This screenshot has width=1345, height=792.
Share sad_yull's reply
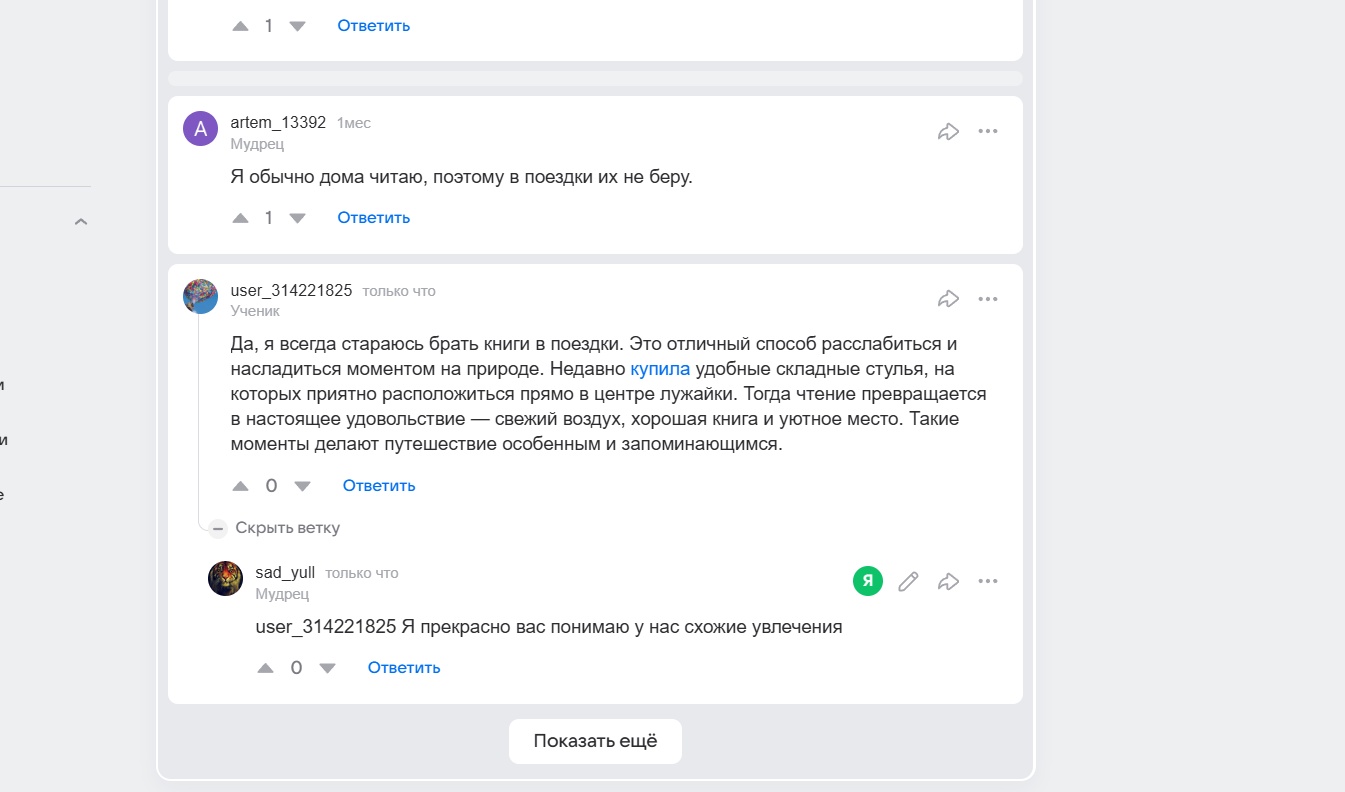click(948, 580)
